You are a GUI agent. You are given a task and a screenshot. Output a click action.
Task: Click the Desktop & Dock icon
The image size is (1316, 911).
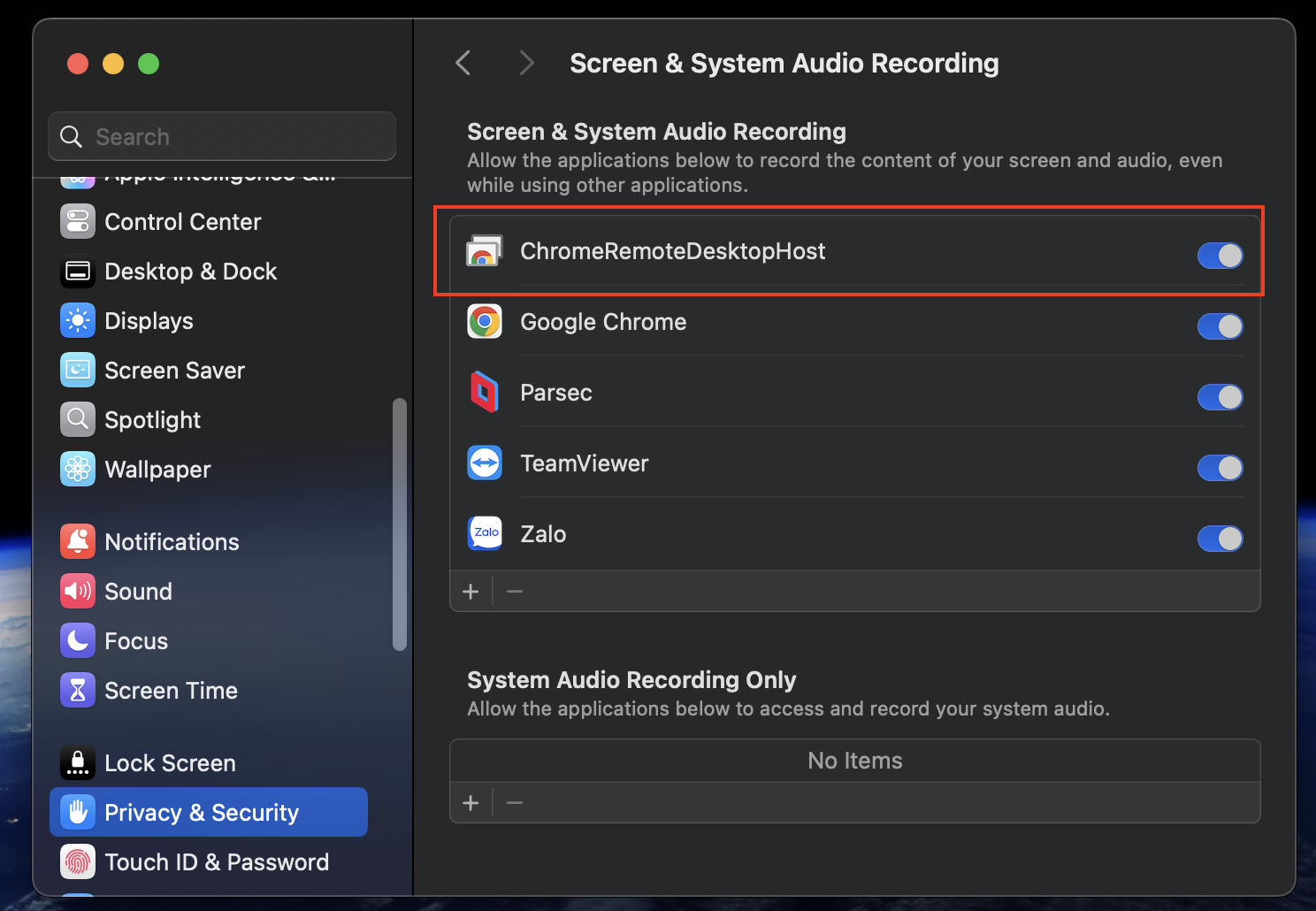78,272
